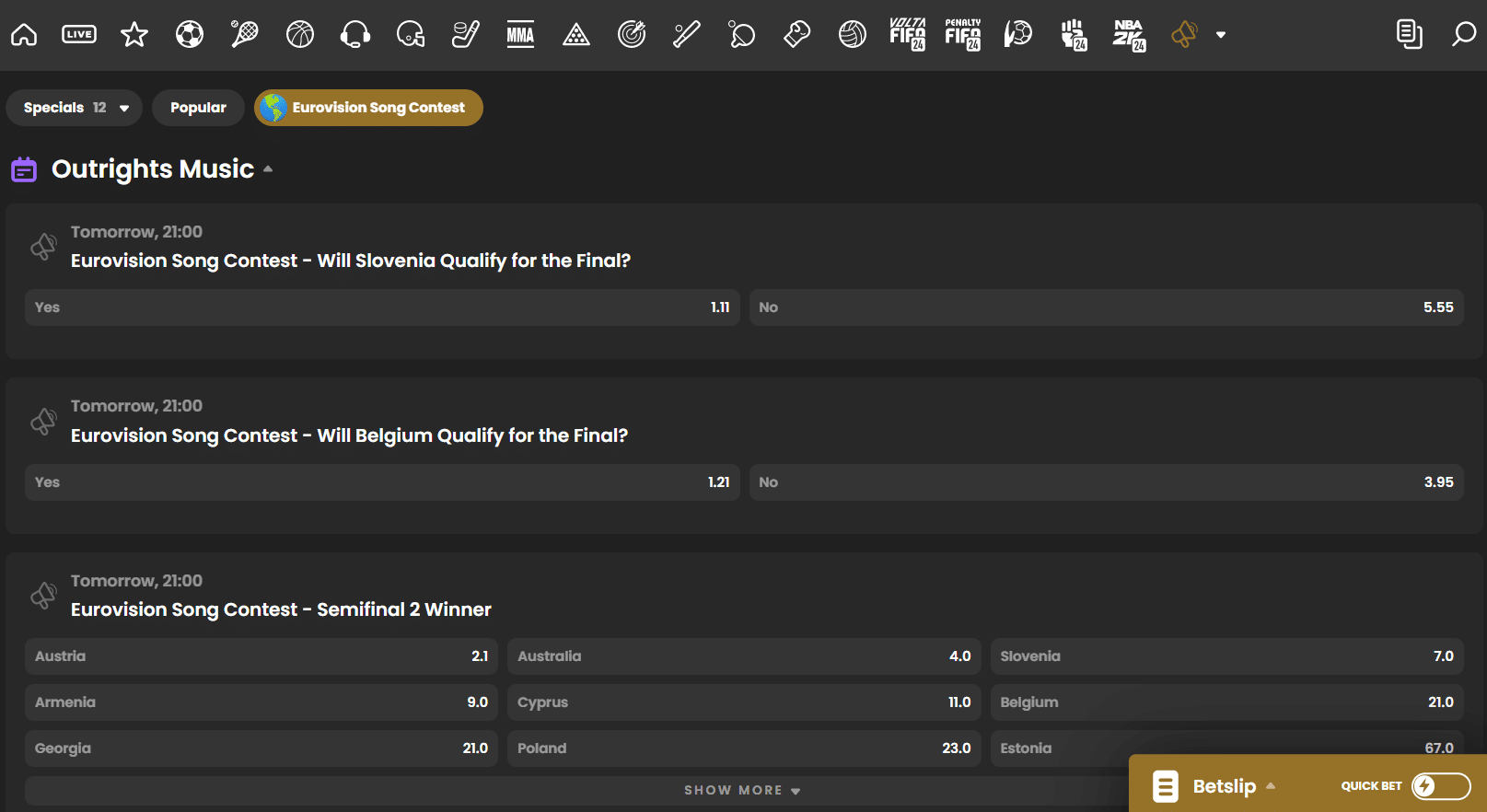Select the Baseball bat icon
Image resolution: width=1487 pixels, height=812 pixels.
point(687,35)
